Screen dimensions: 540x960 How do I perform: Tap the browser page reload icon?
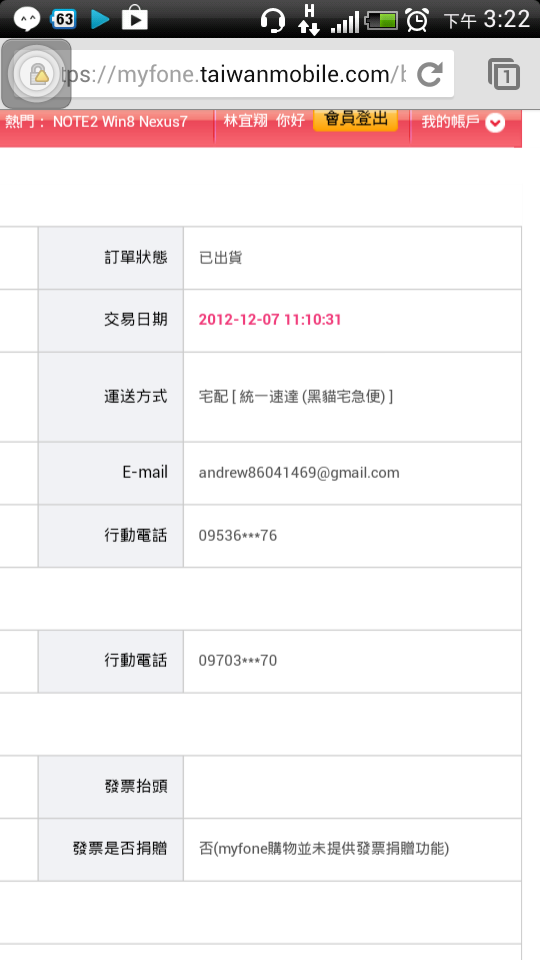click(429, 74)
